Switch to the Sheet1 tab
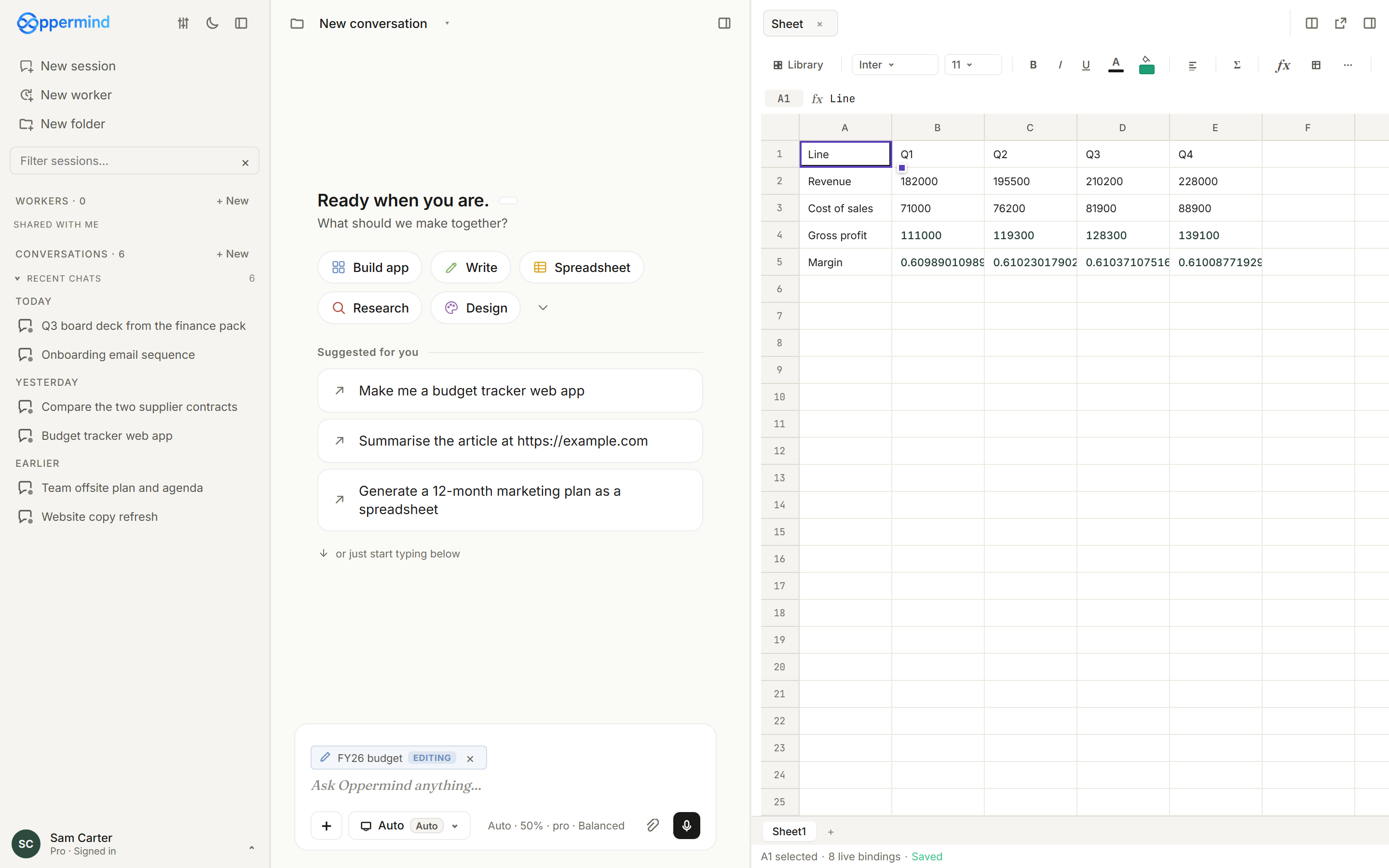The width and height of the screenshot is (1389, 868). coord(789,831)
